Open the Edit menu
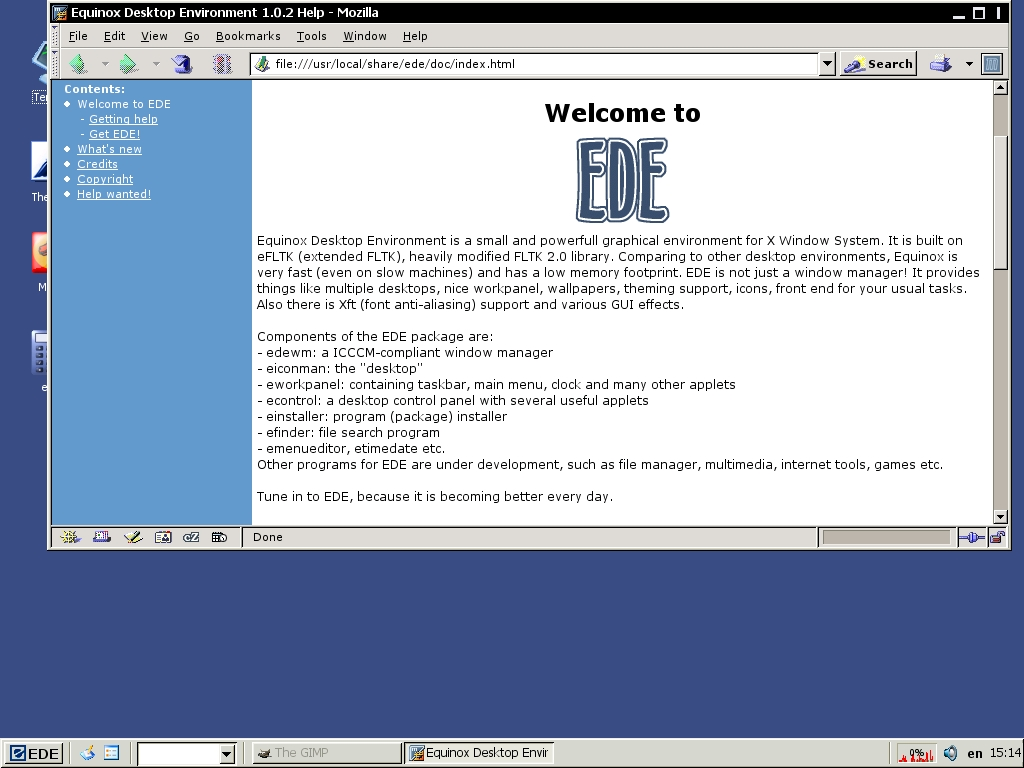The height and width of the screenshot is (768, 1024). tap(114, 36)
